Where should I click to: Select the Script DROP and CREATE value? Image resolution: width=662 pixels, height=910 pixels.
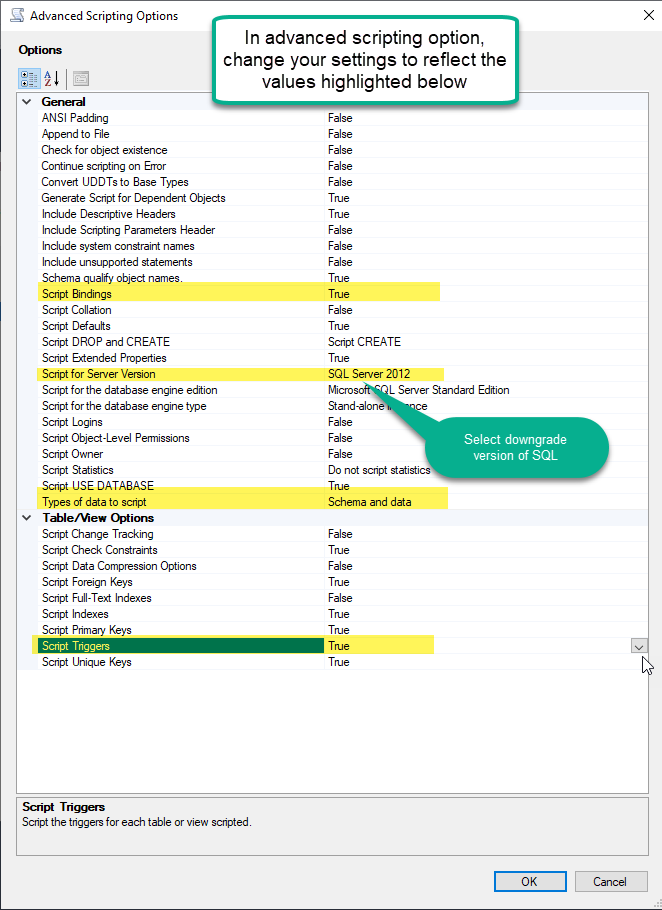coord(364,342)
